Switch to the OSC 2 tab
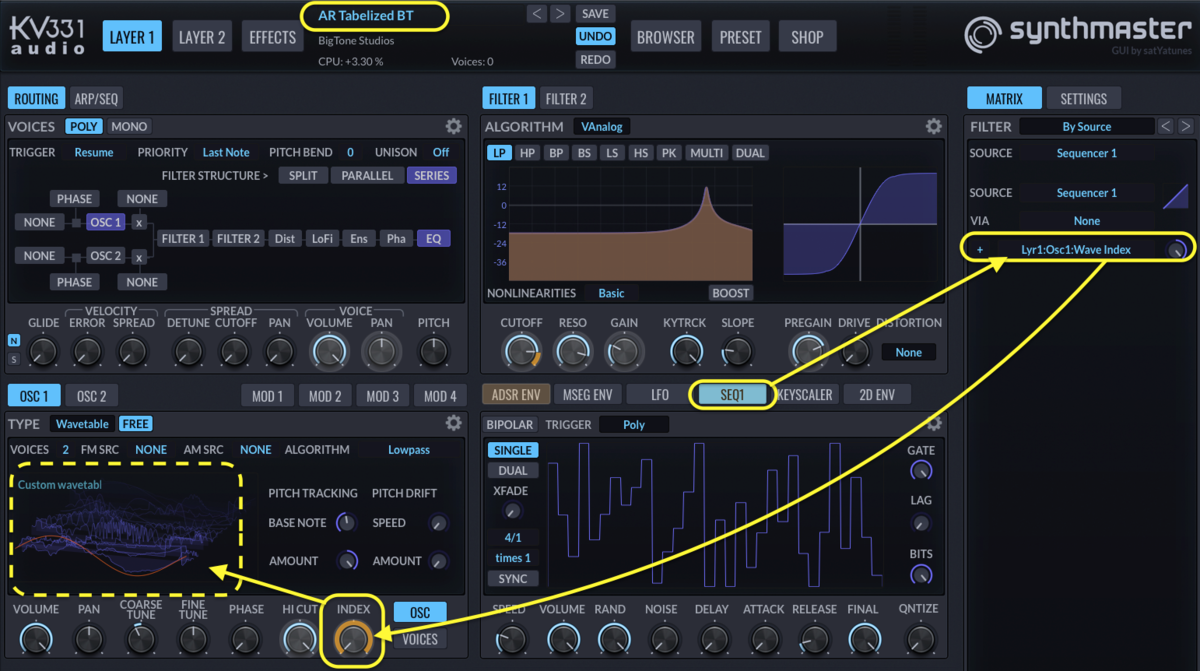 coord(91,396)
